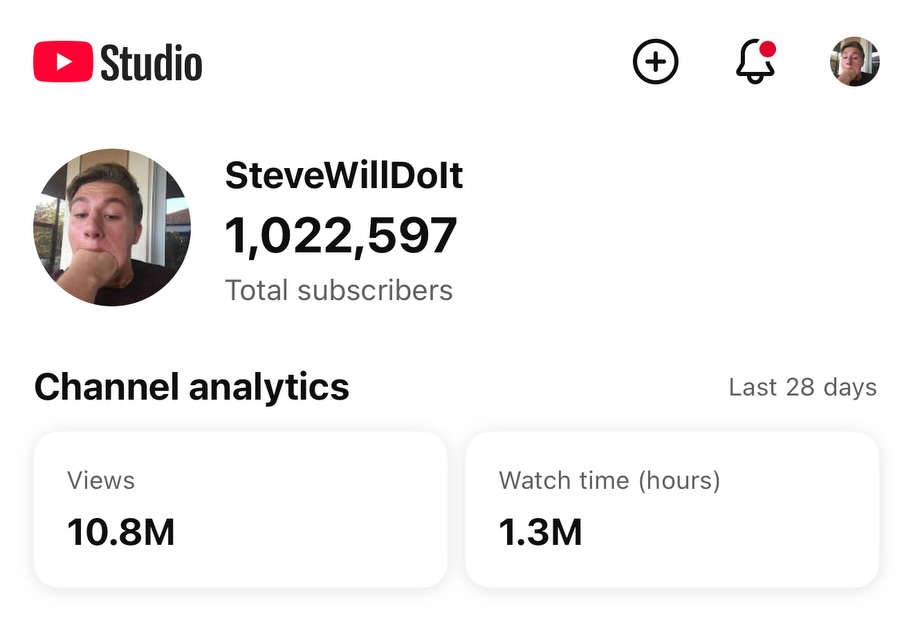Open account menu via small top avatar
The image size is (913, 632).
pos(854,62)
